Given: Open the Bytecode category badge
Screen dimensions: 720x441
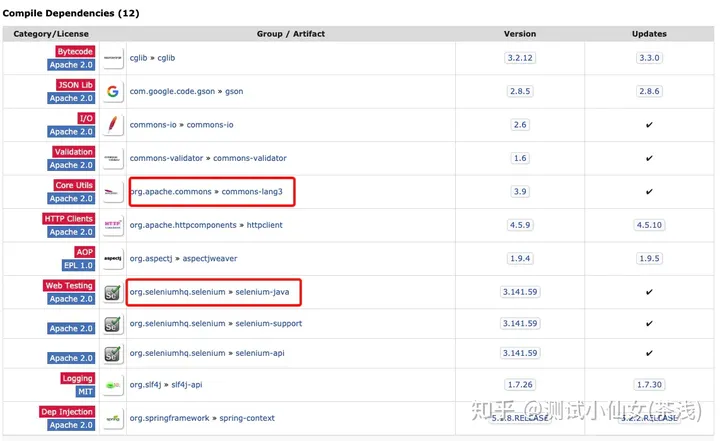Looking at the screenshot, I should pyautogui.click(x=75, y=51).
